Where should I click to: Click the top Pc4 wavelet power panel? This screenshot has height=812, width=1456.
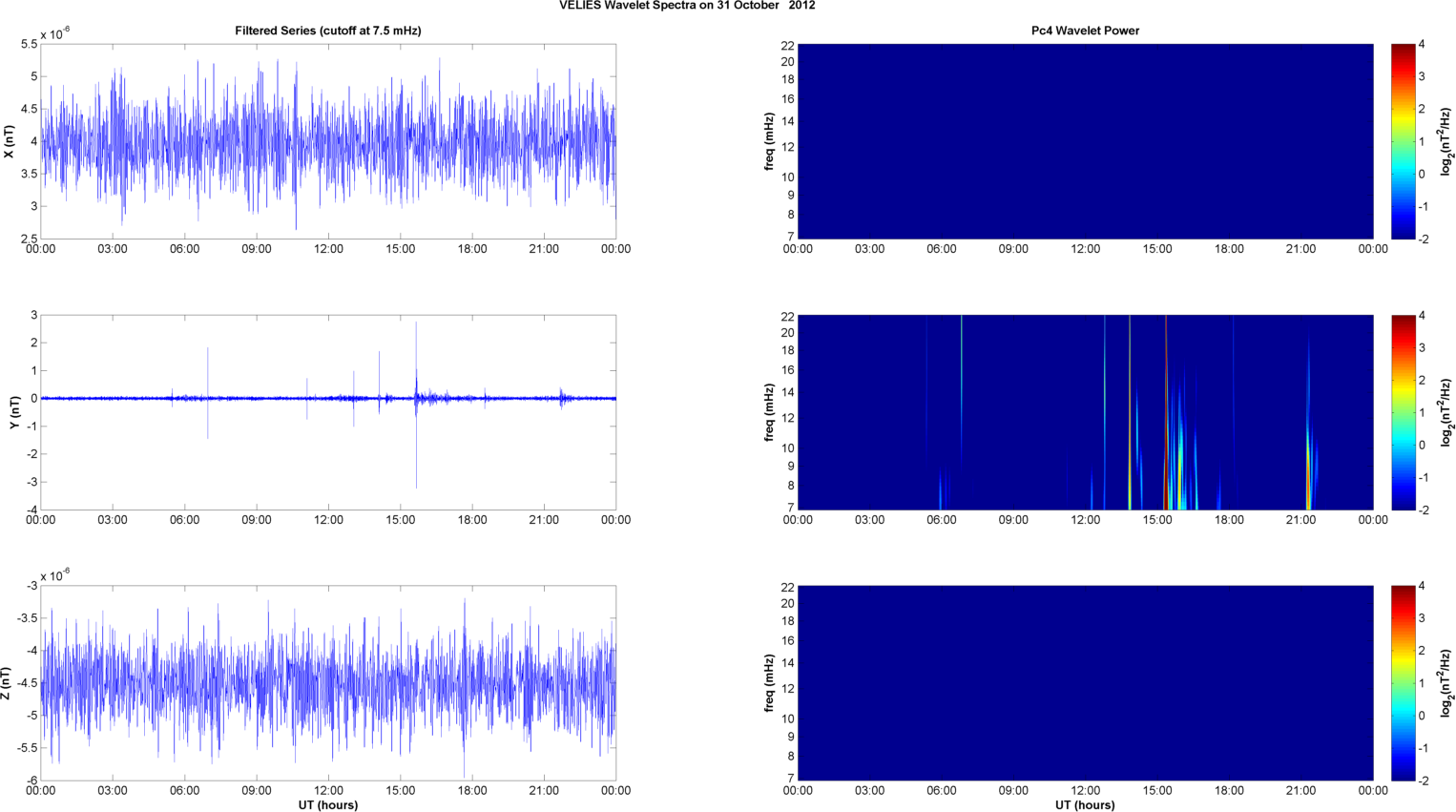click(1085, 141)
